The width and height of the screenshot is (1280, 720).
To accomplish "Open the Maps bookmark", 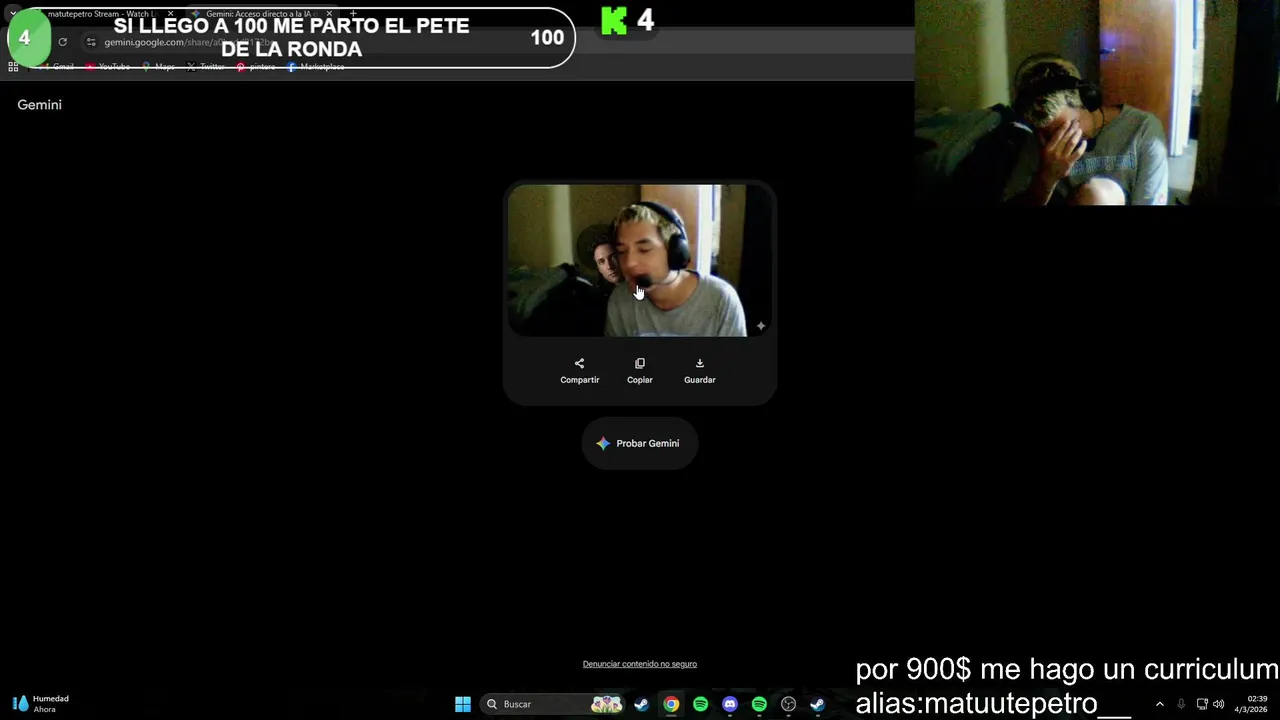I will tap(158, 67).
